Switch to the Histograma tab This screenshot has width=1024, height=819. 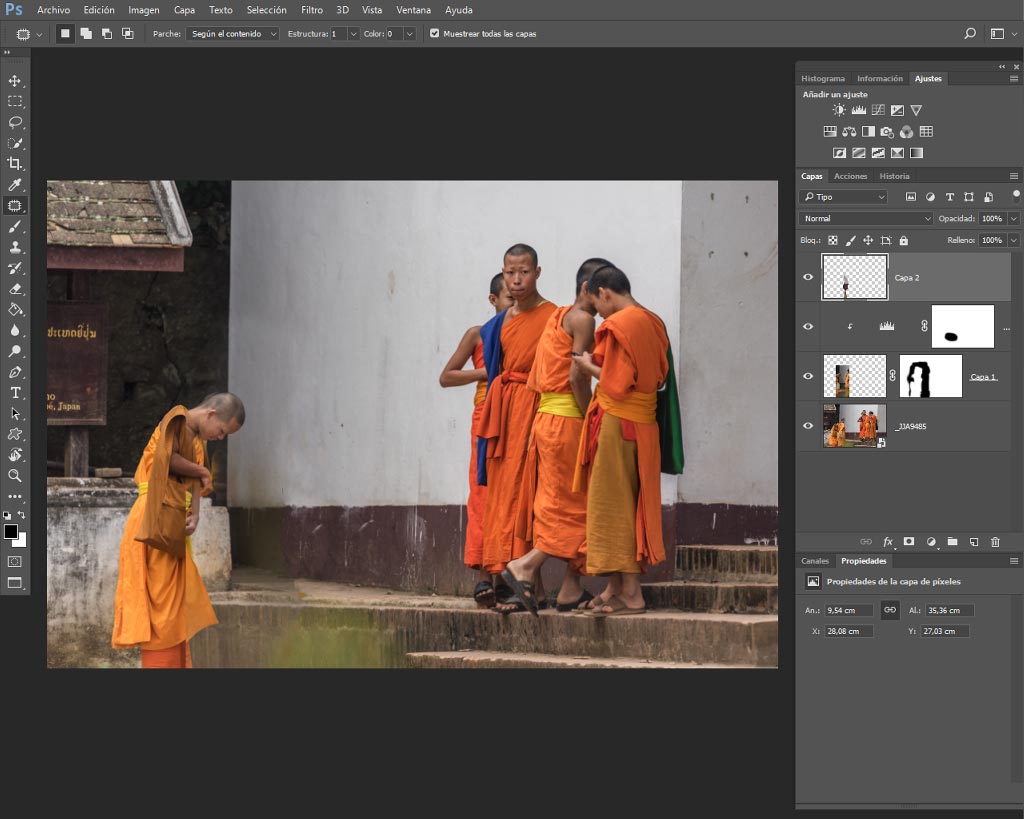tap(823, 78)
